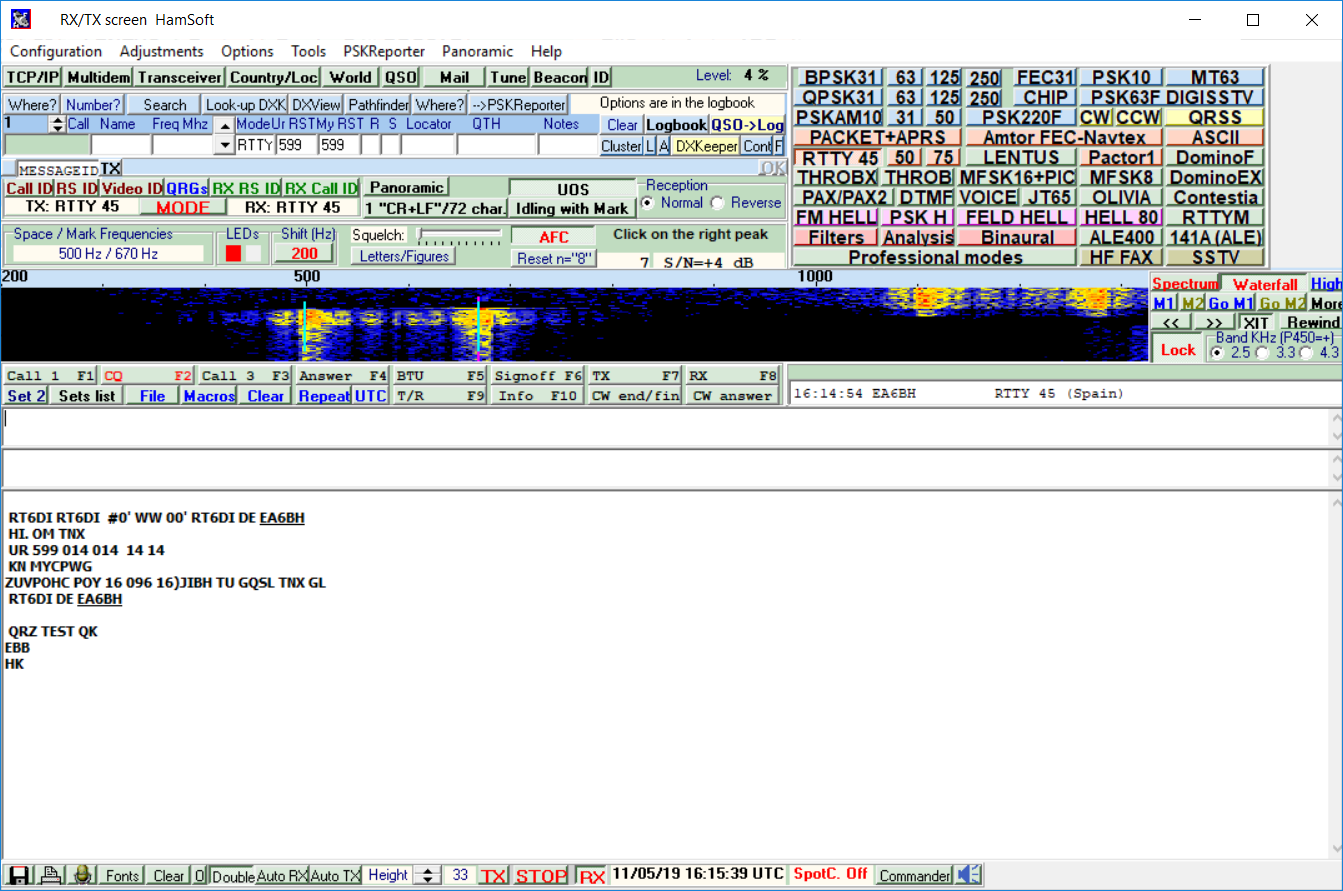Select BPSK31 mode
The width and height of the screenshot is (1343, 891).
840,77
